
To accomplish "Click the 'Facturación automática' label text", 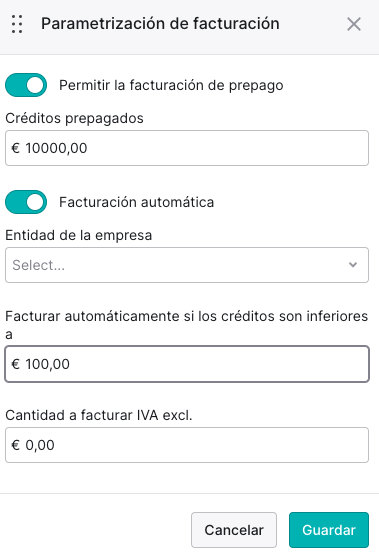I will [137, 202].
